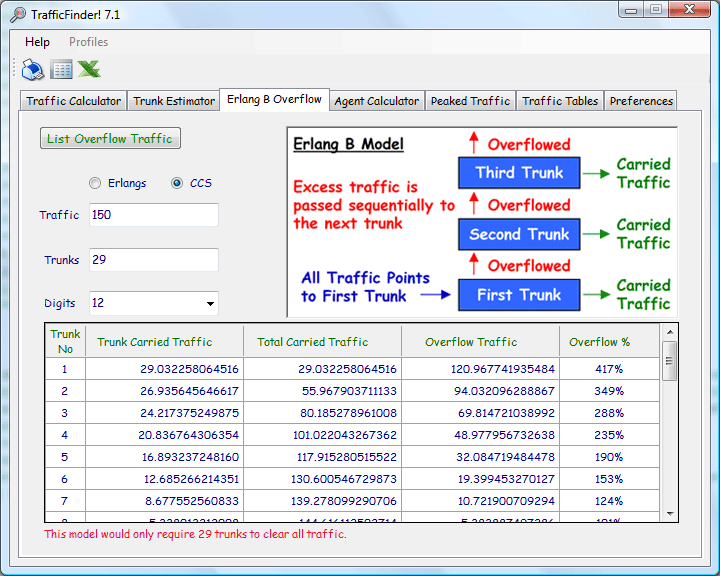Click the cell 48.977956732638
720x576 pixels.
point(480,435)
